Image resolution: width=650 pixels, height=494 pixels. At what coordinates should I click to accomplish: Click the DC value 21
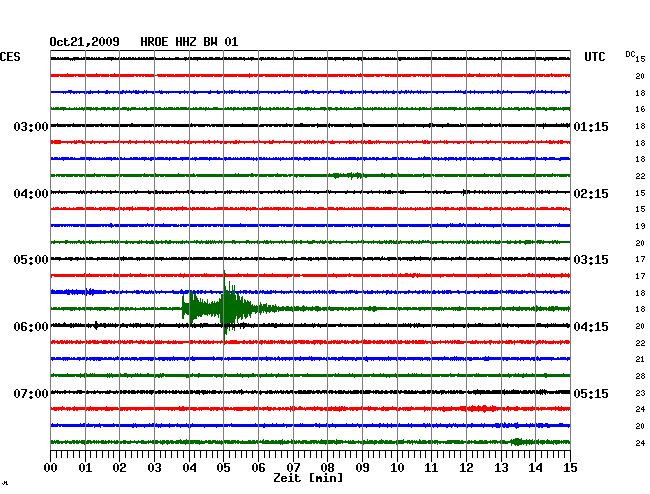640,359
